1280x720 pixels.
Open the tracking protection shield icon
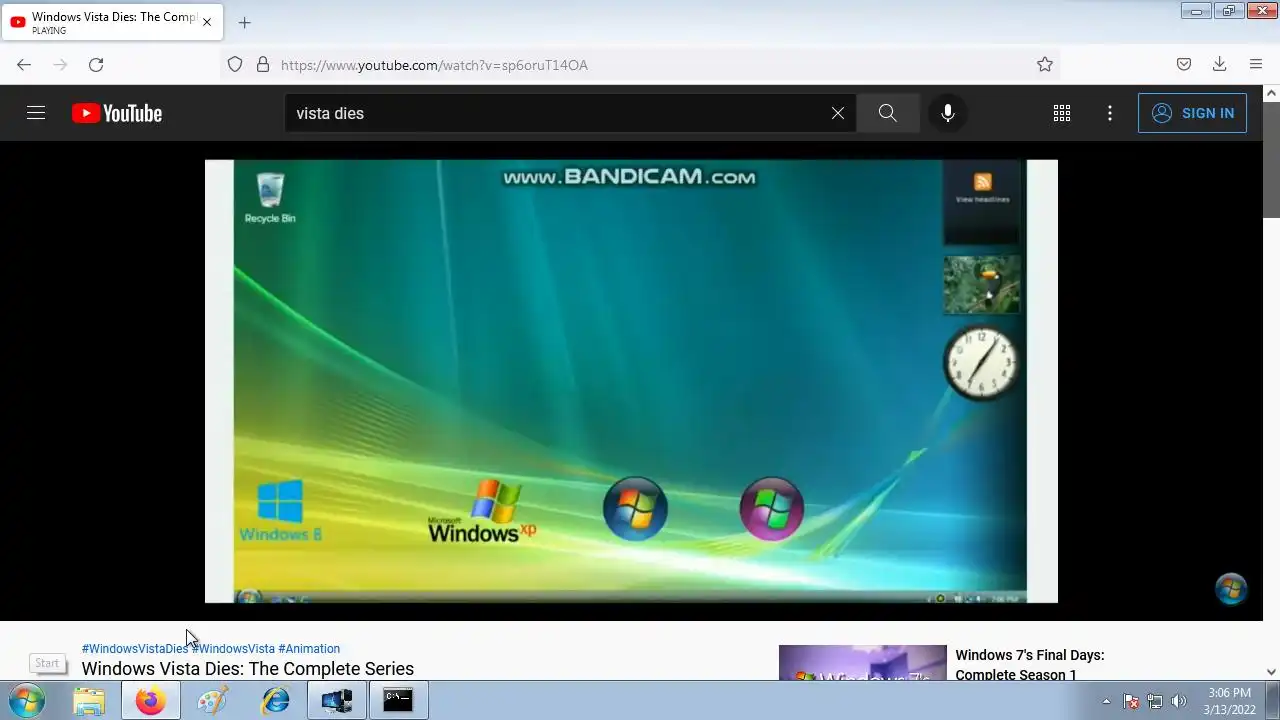click(x=235, y=65)
